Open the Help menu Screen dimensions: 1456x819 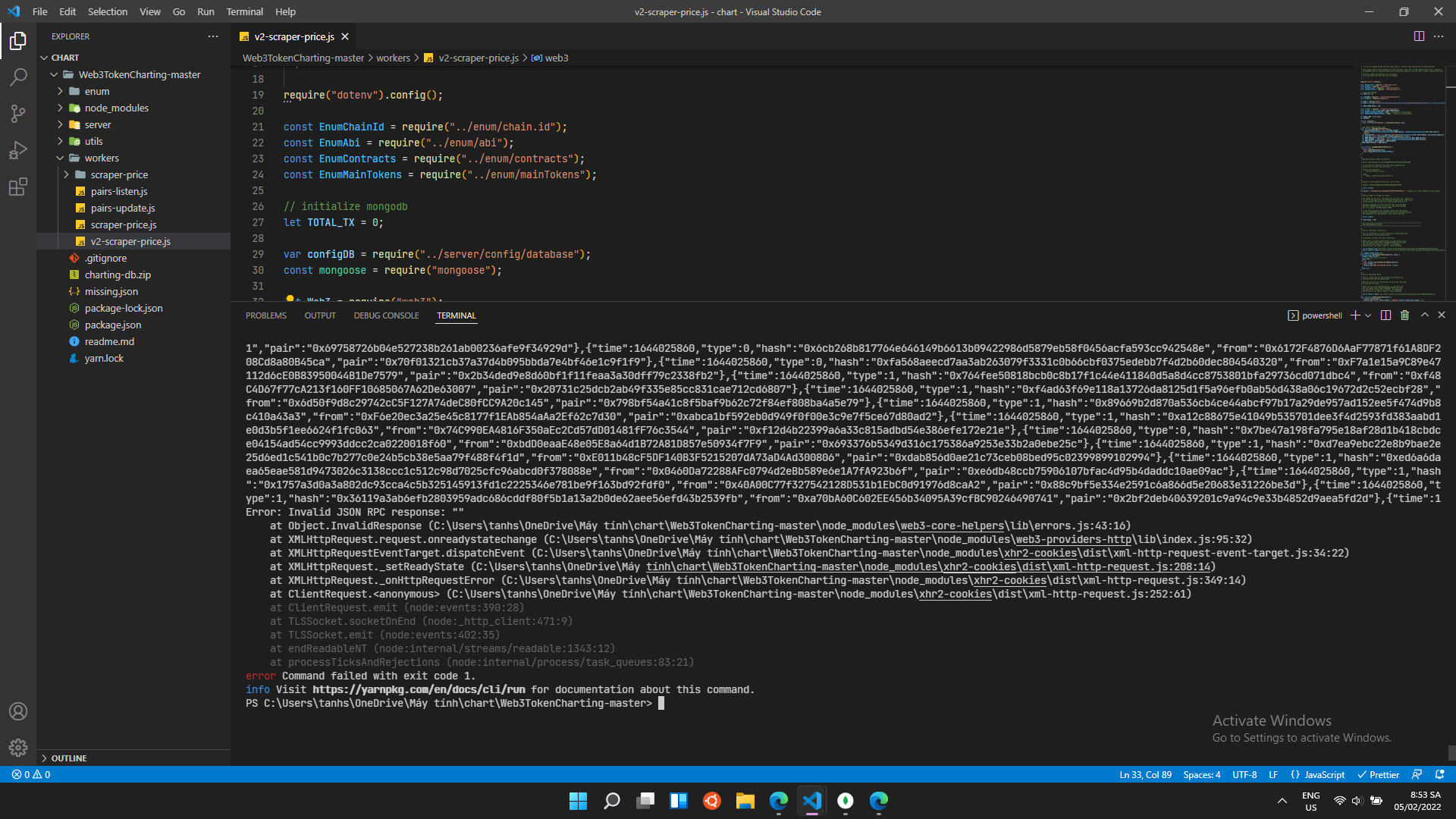(286, 11)
